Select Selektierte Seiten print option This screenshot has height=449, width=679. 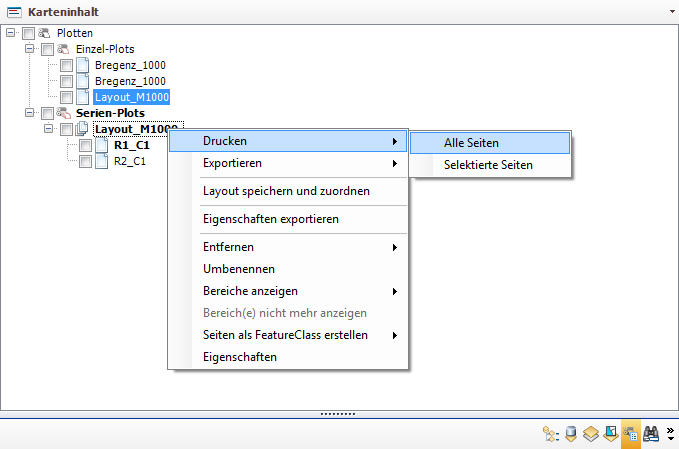tap(490, 165)
